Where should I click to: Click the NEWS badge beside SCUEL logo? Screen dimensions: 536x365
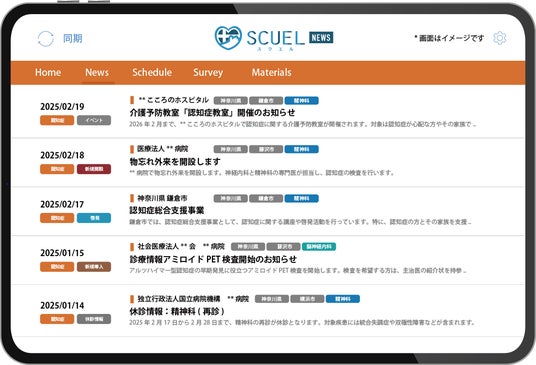[x=321, y=38]
